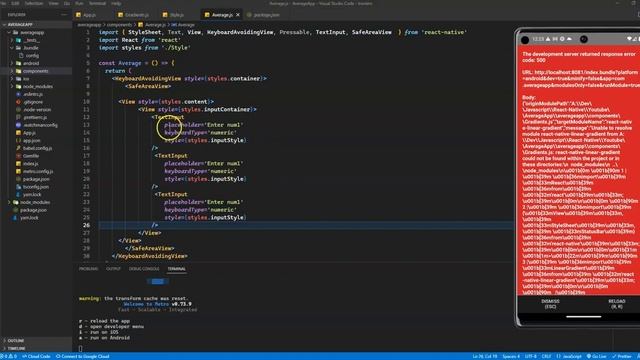Click Ln 26 cursor position status

[x=485, y=356]
